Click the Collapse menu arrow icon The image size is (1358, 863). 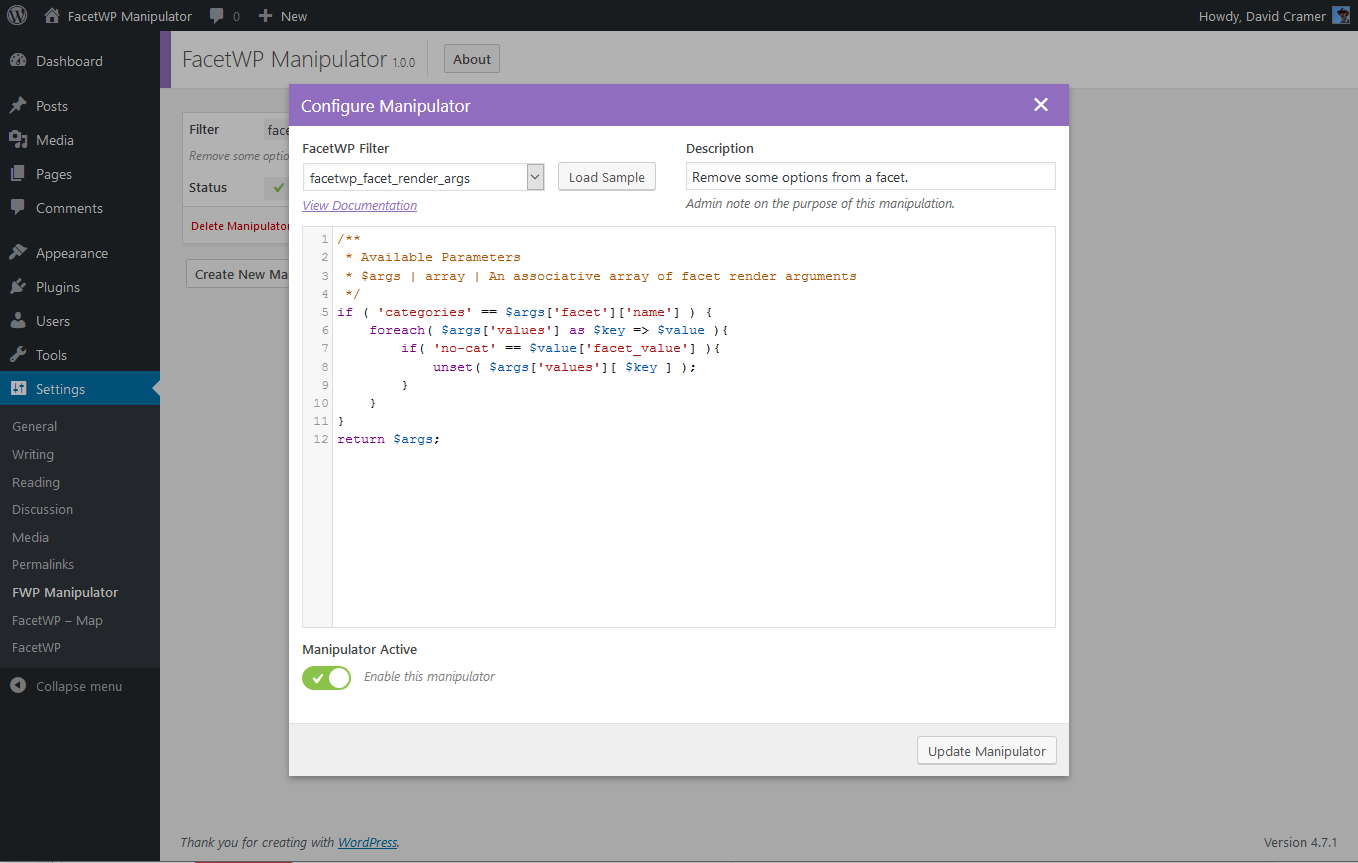(x=18, y=686)
